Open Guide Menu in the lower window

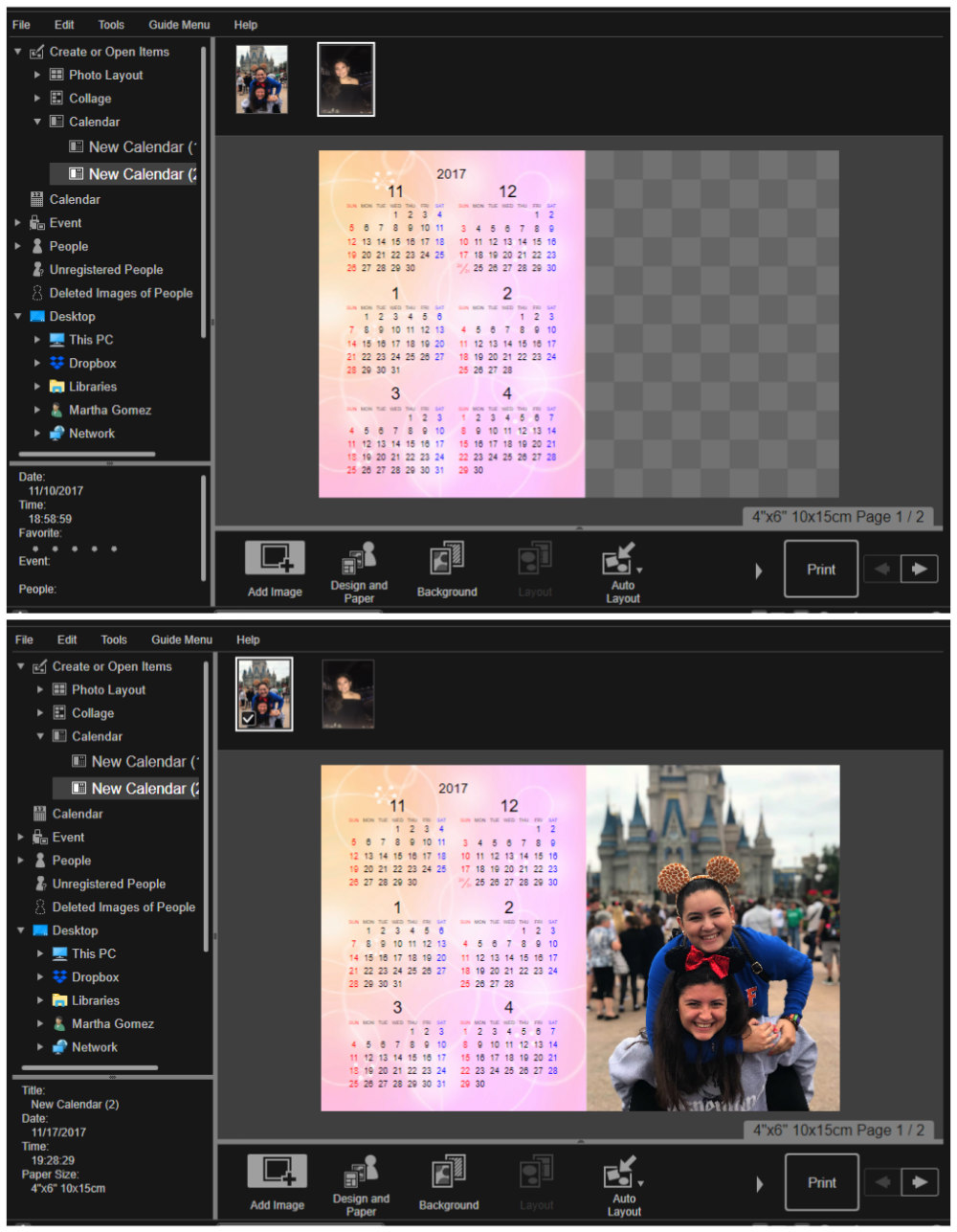coord(182,639)
